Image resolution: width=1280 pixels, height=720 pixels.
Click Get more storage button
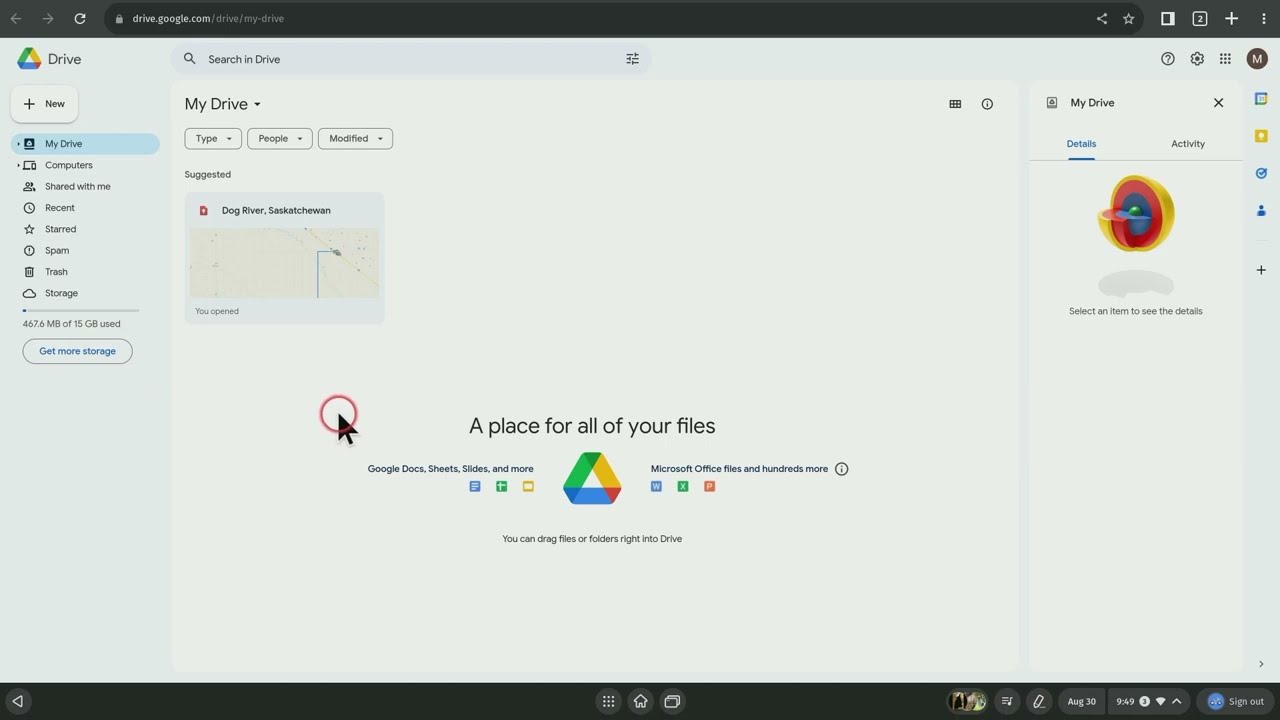(77, 351)
